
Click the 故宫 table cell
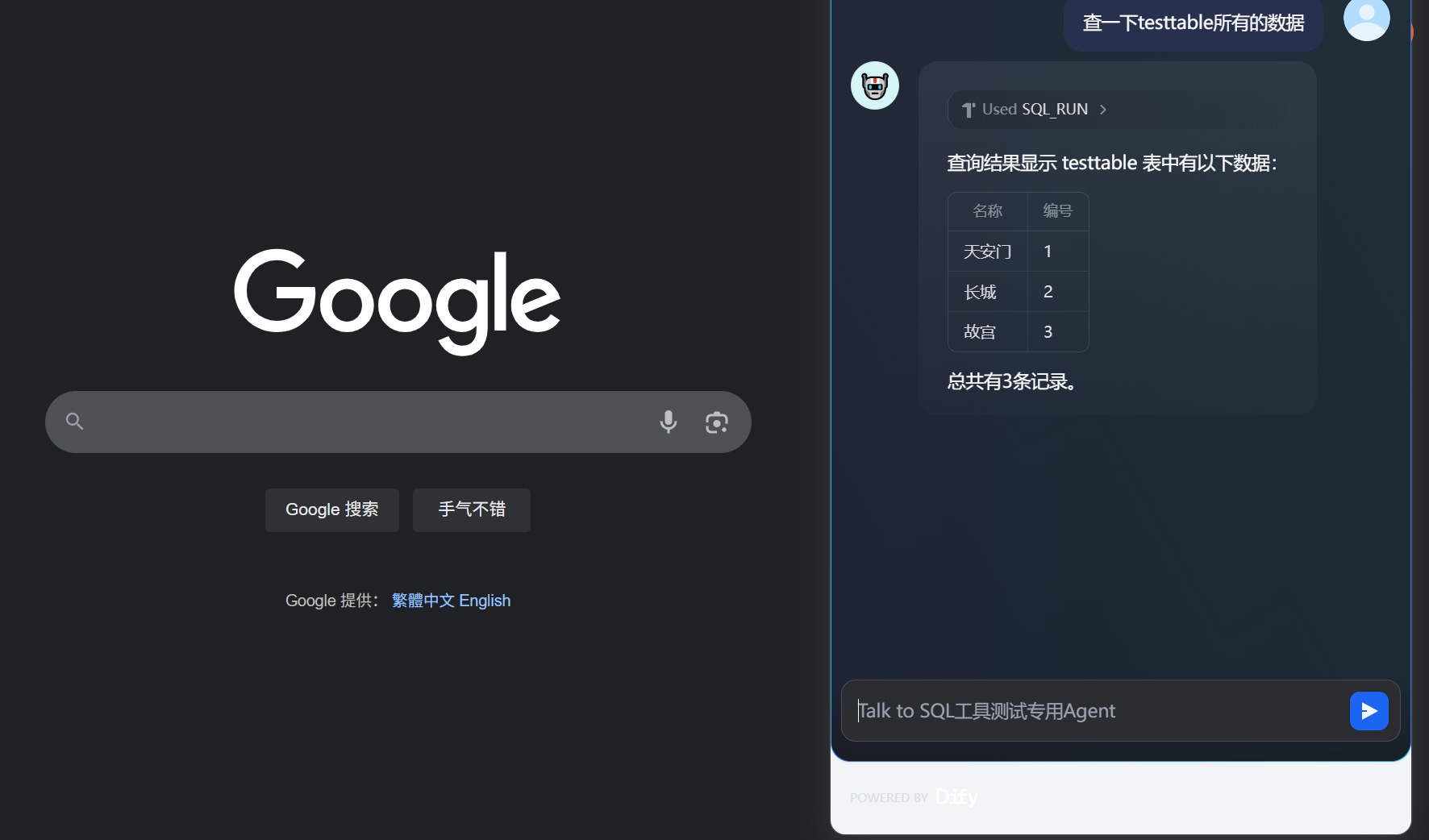coord(988,332)
